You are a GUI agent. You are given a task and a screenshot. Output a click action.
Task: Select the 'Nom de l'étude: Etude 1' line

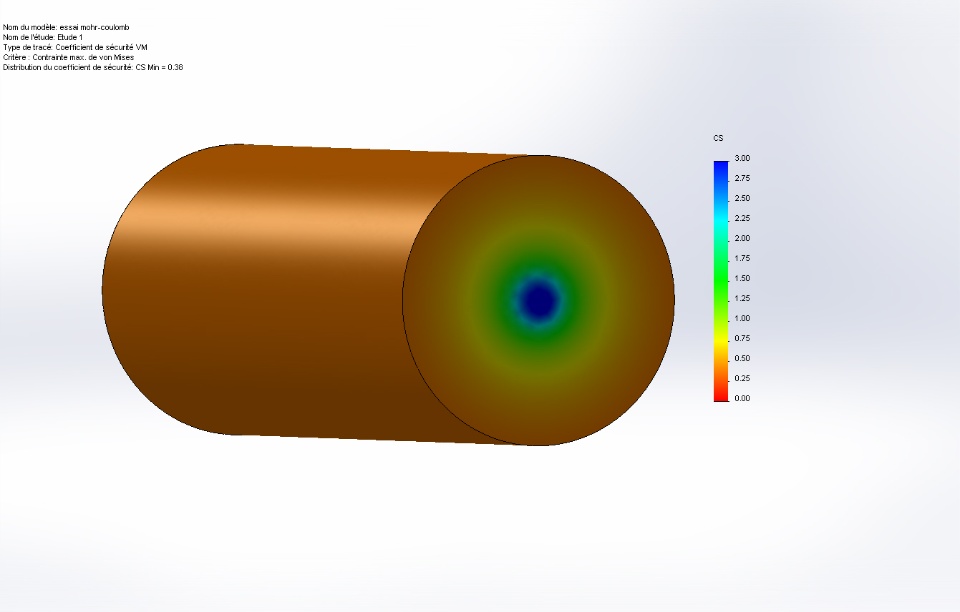(43, 37)
